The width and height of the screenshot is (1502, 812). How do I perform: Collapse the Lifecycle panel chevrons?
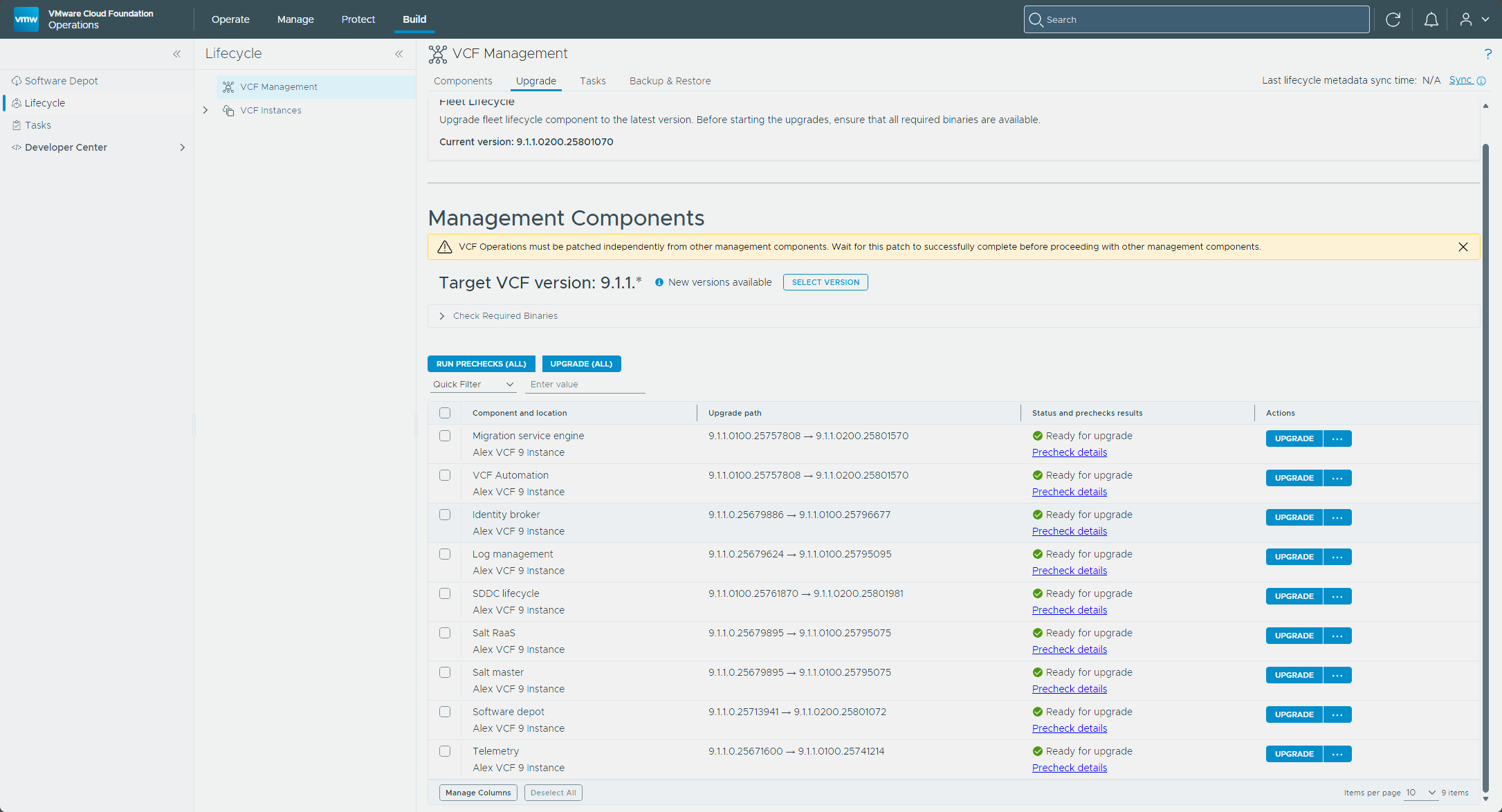pyautogui.click(x=399, y=54)
